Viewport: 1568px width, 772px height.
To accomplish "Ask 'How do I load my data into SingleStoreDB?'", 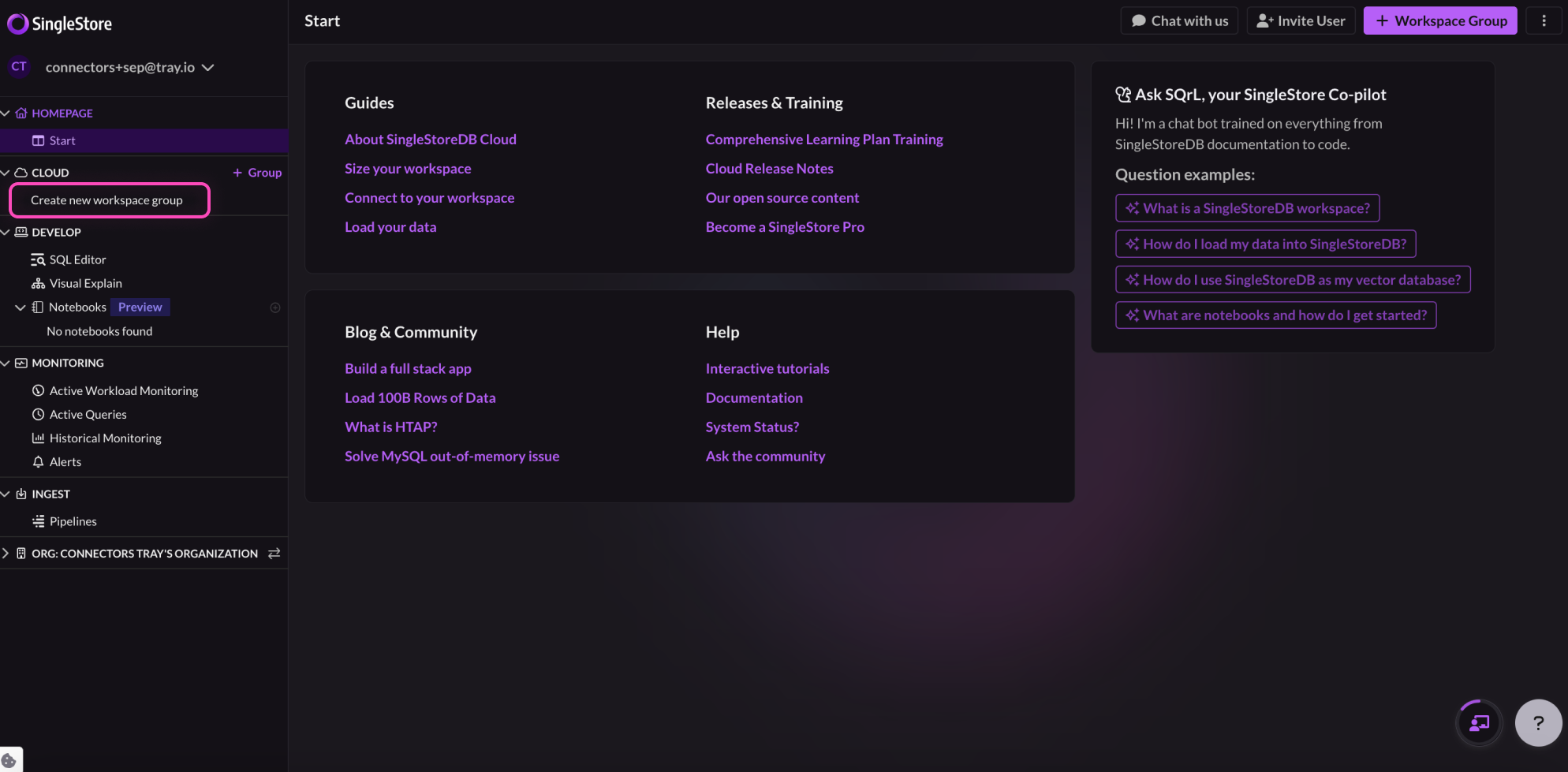I will pyautogui.click(x=1265, y=244).
